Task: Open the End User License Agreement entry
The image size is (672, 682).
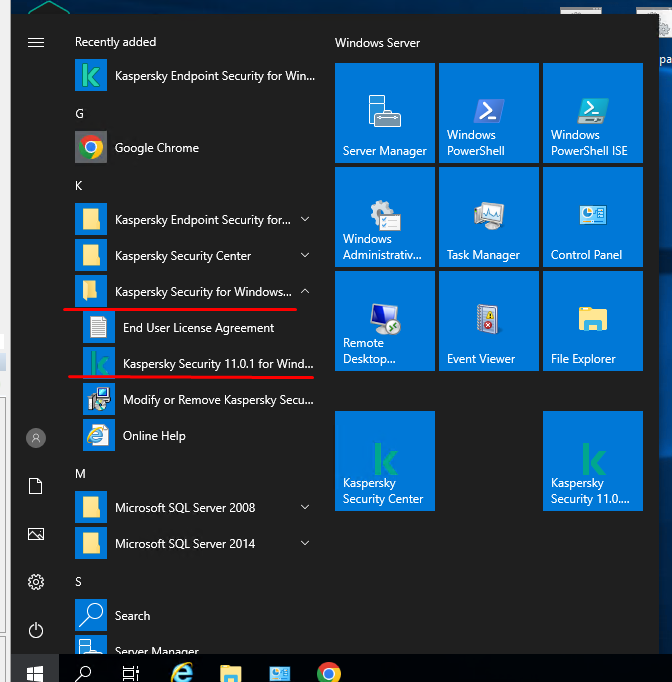Action: pyautogui.click(x=198, y=328)
